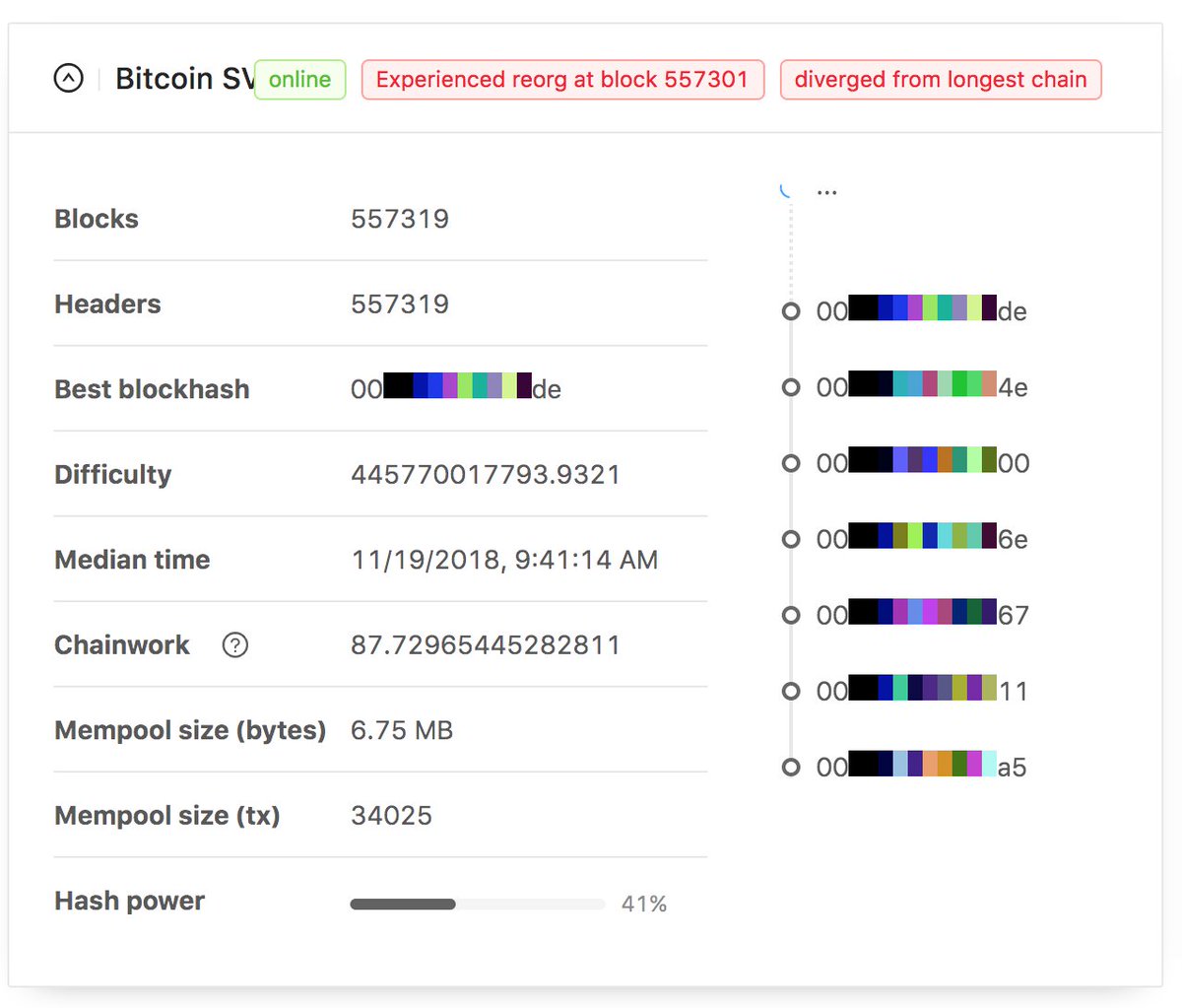The height and width of the screenshot is (1008, 1182).
Task: Click the Headers value 557319
Action: (x=400, y=303)
